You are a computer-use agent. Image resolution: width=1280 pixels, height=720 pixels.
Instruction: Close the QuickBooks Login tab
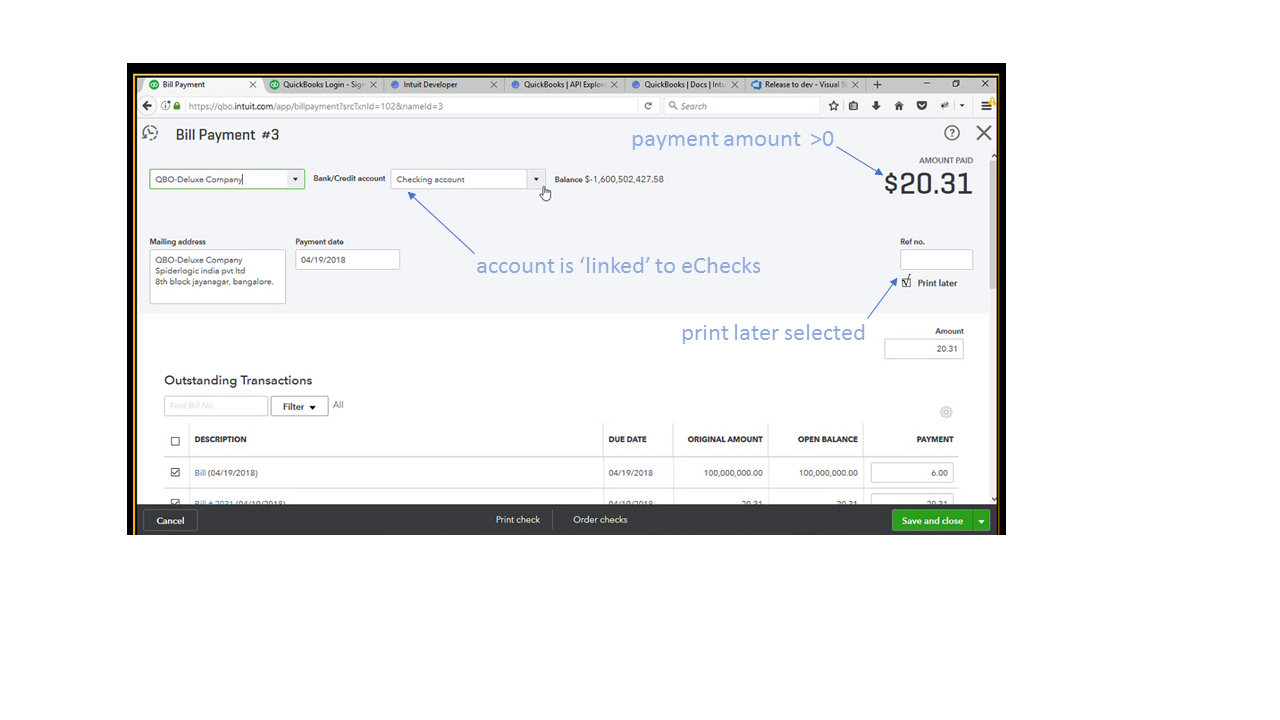(374, 85)
